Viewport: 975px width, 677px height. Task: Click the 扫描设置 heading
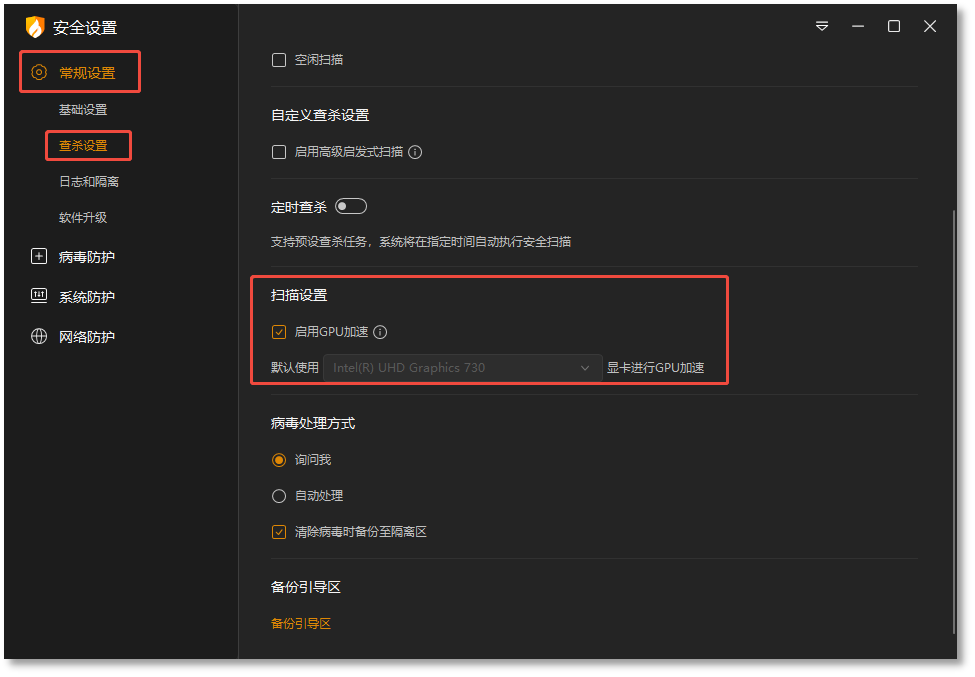[x=299, y=295]
